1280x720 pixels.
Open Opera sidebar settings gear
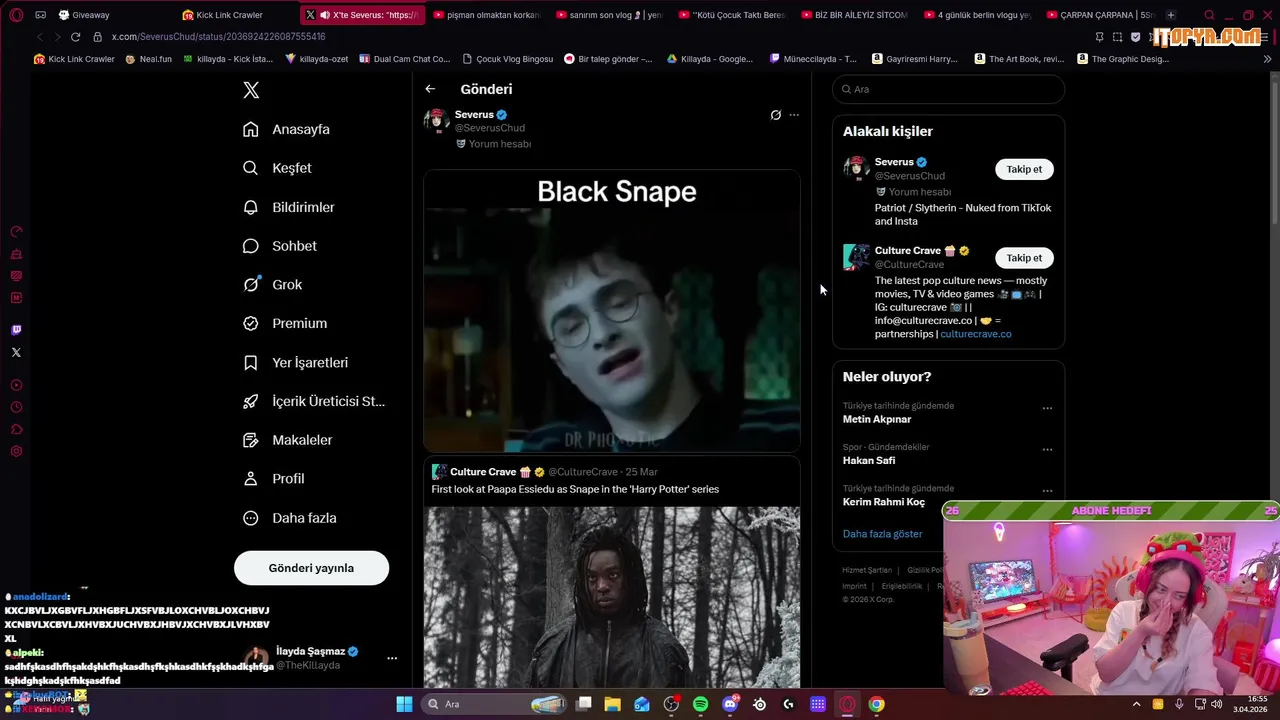tap(16, 452)
